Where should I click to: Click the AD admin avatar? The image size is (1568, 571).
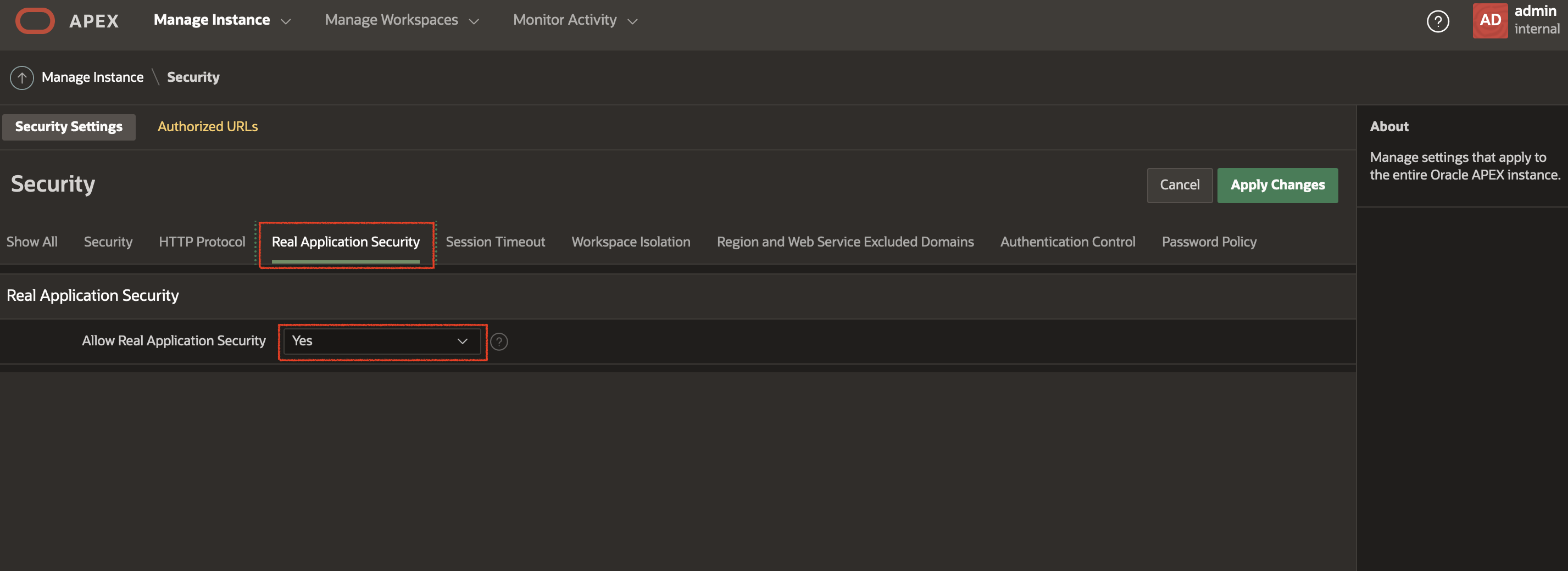click(x=1490, y=20)
